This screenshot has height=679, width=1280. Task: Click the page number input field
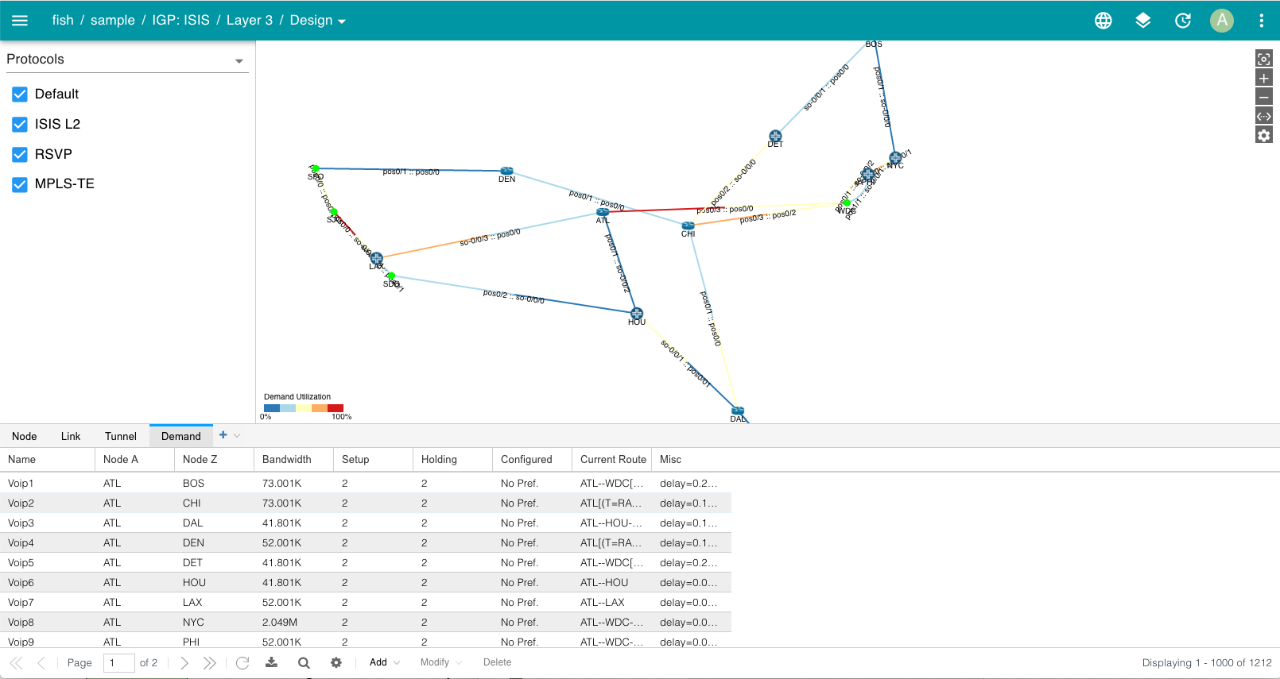(119, 663)
